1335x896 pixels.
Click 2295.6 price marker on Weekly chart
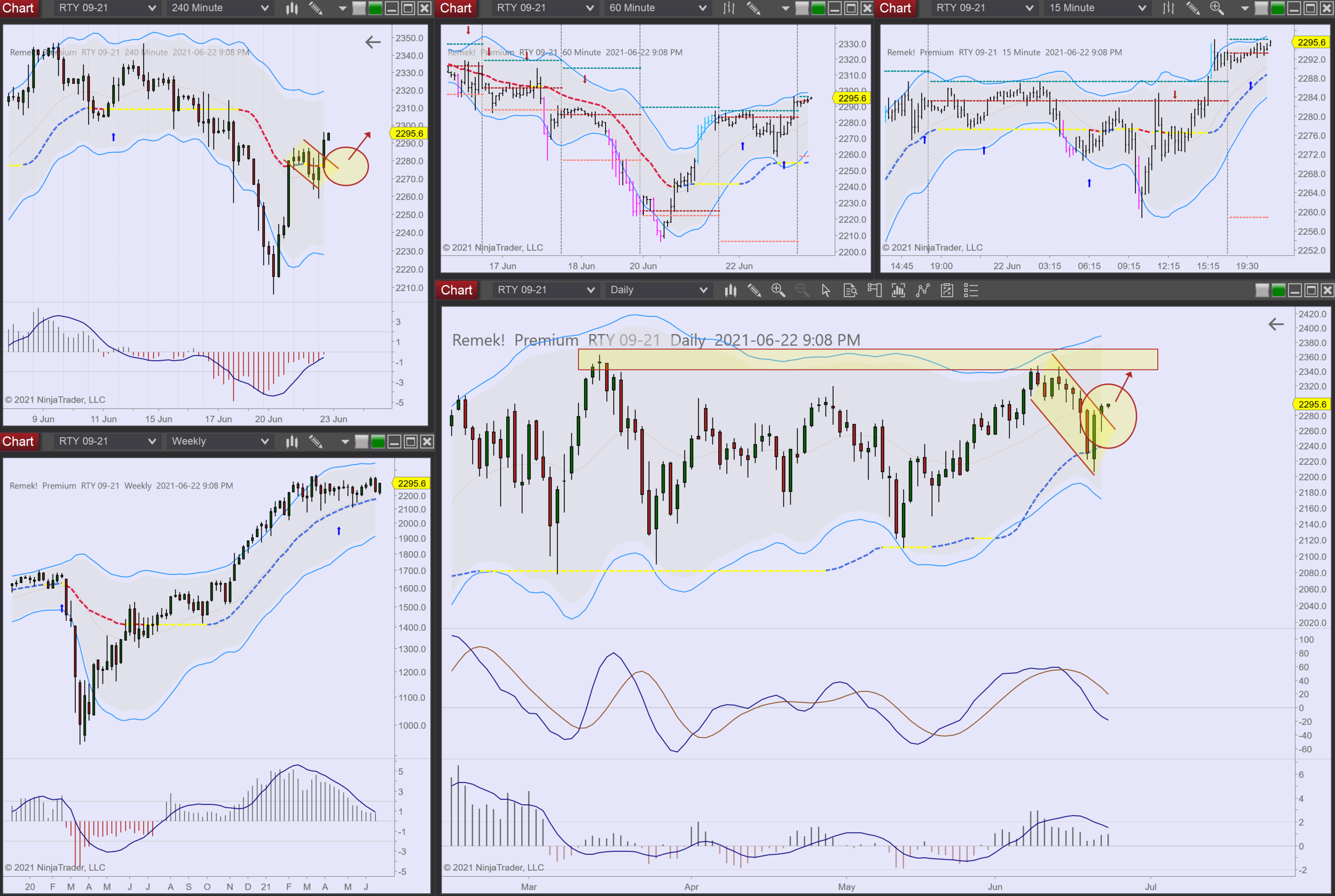click(412, 483)
